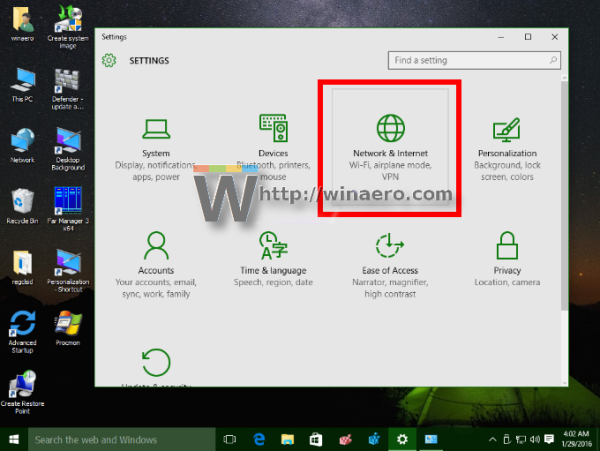Open the Privacy lock icon
Screen dimensions: 600x451
(x=507, y=246)
